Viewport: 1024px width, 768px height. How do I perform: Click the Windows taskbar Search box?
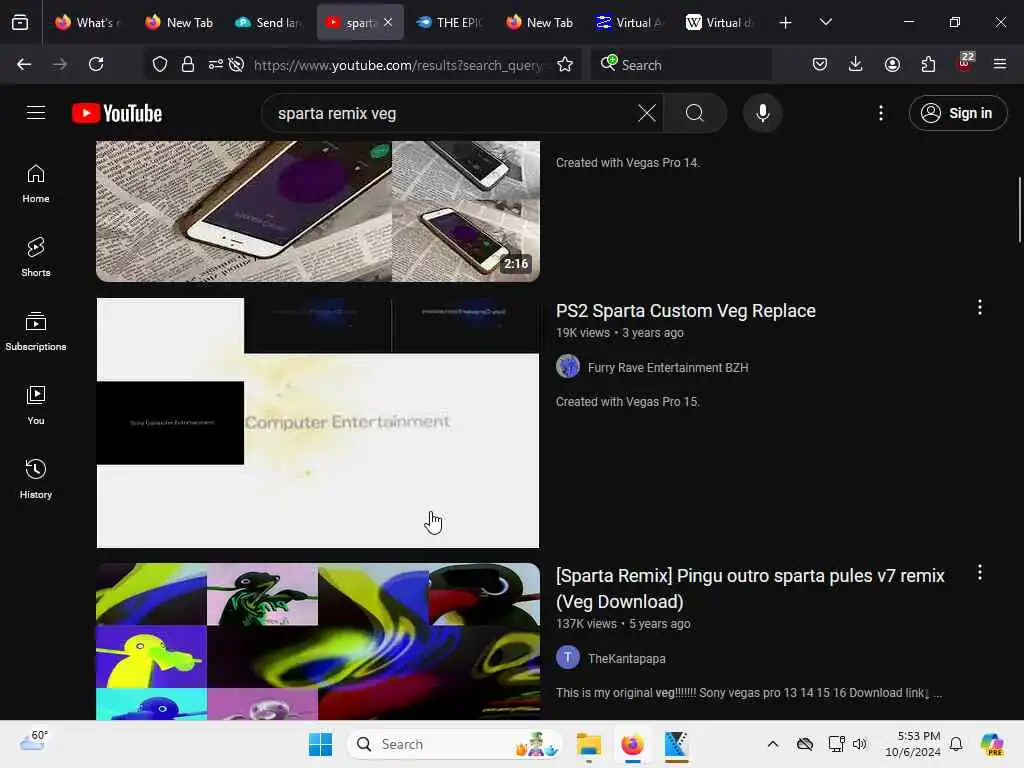[x=455, y=744]
